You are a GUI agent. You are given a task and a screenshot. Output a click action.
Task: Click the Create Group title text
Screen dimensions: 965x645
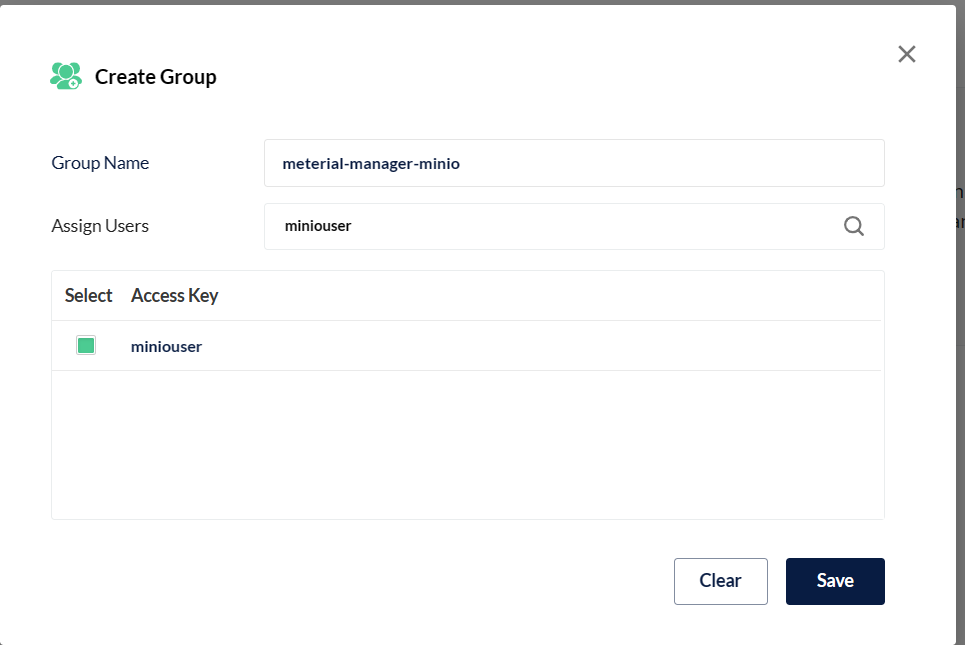(155, 76)
